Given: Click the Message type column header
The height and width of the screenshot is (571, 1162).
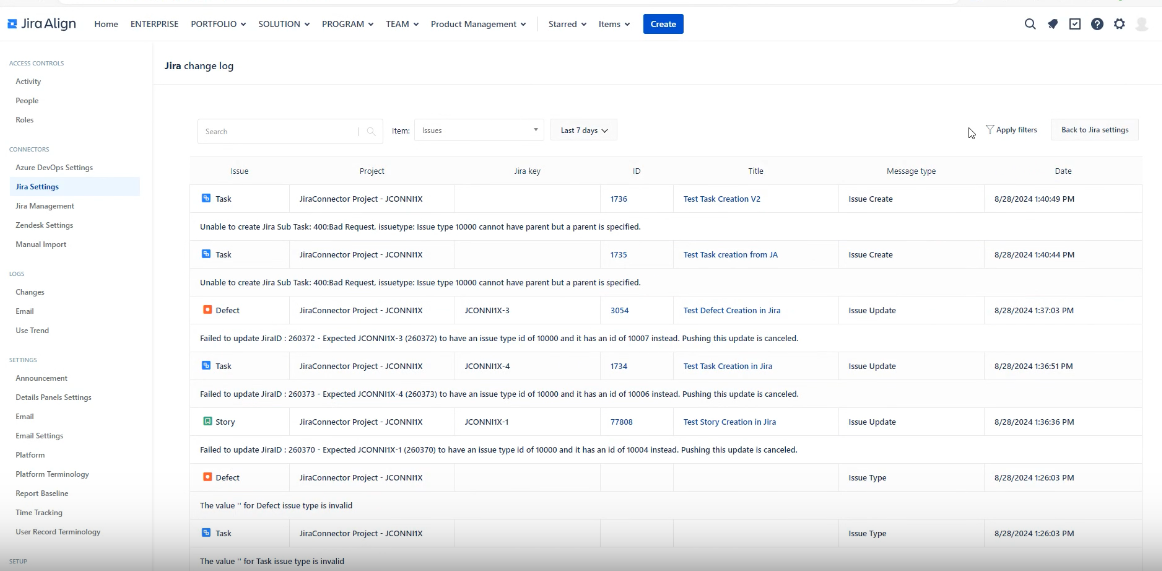Looking at the screenshot, I should (911, 171).
